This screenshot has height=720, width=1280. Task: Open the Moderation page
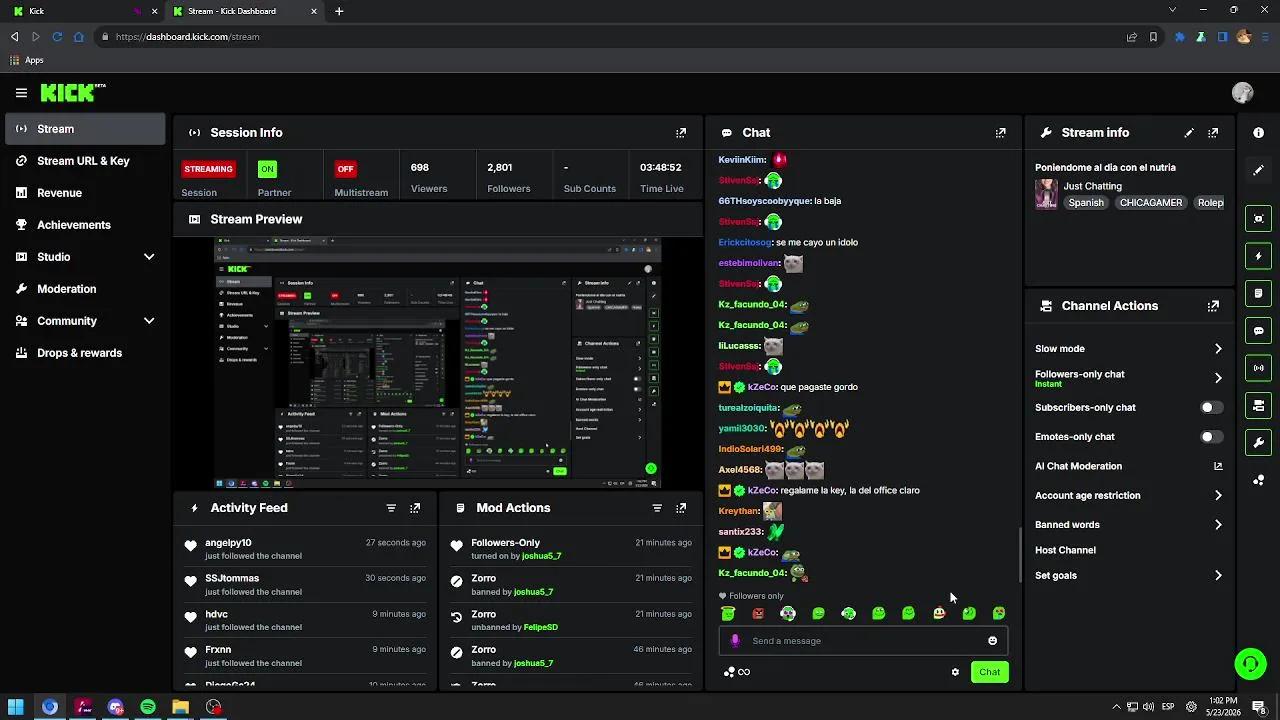[x=85, y=289]
